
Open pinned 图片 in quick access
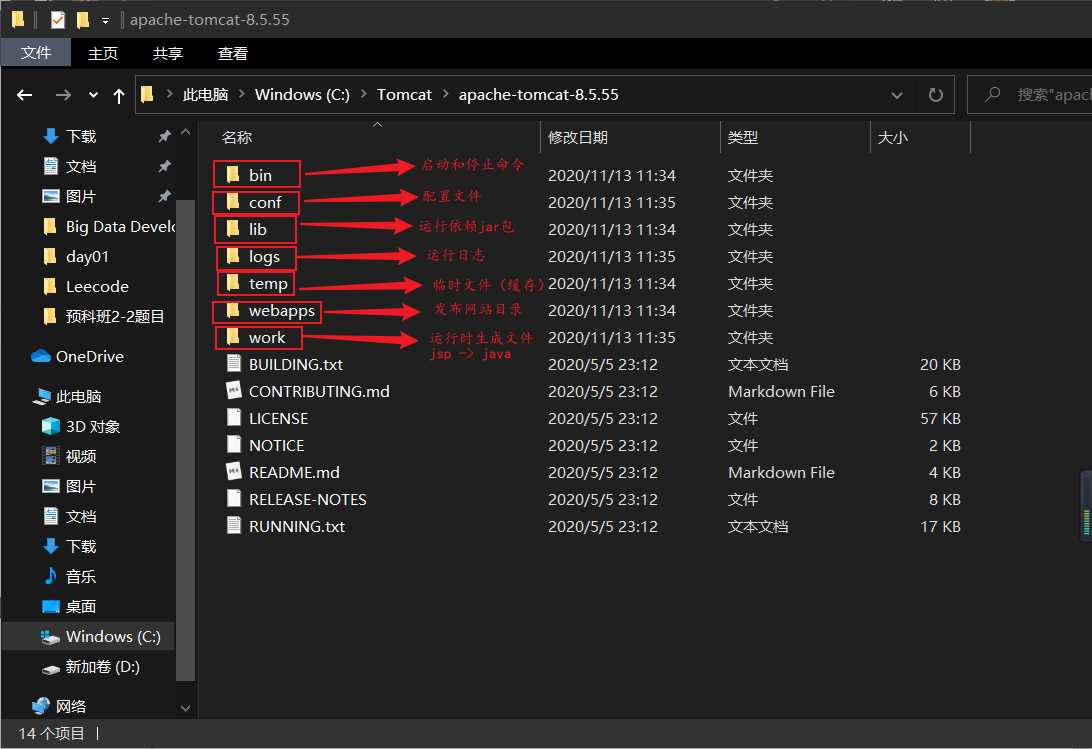tap(81, 196)
